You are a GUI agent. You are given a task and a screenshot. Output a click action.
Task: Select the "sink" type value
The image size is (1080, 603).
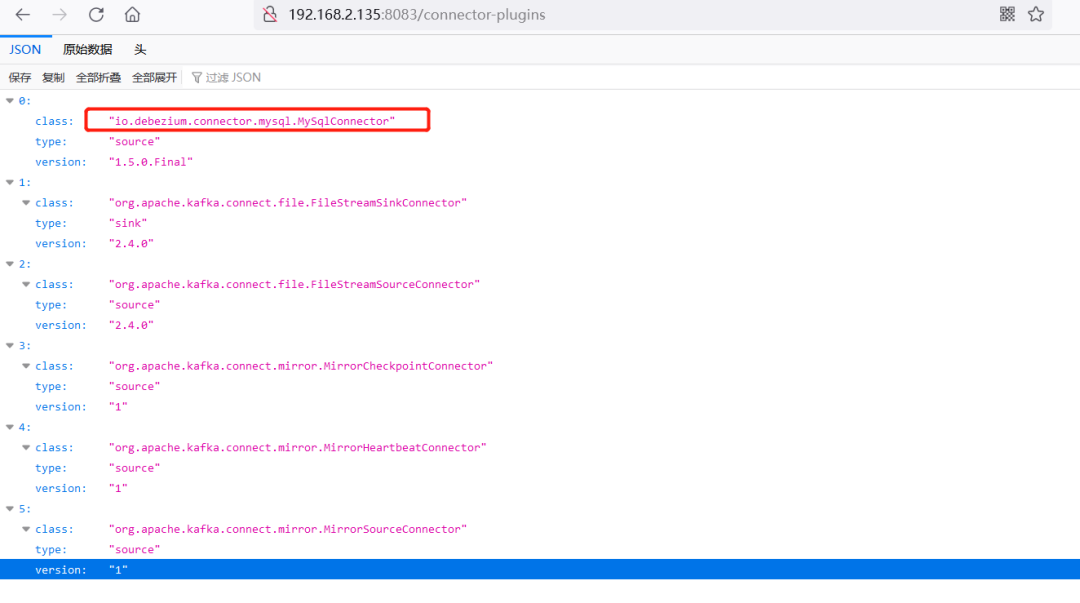(128, 223)
